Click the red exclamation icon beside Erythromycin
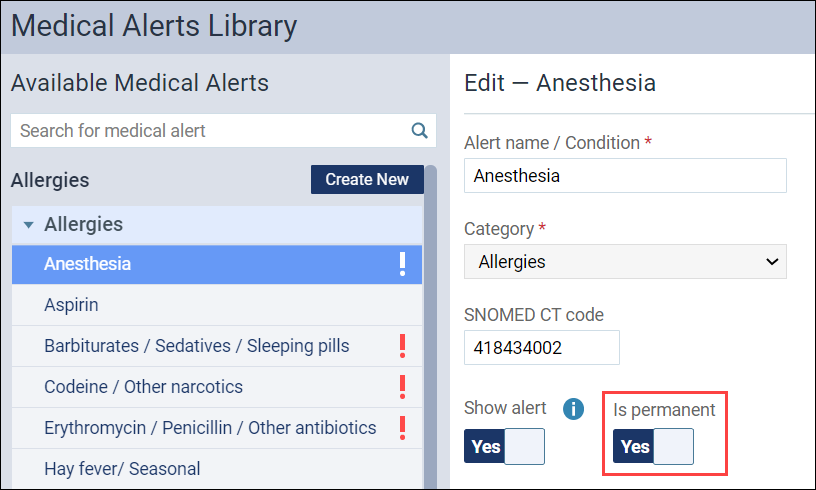Viewport: 816px width, 490px height. pos(402,428)
